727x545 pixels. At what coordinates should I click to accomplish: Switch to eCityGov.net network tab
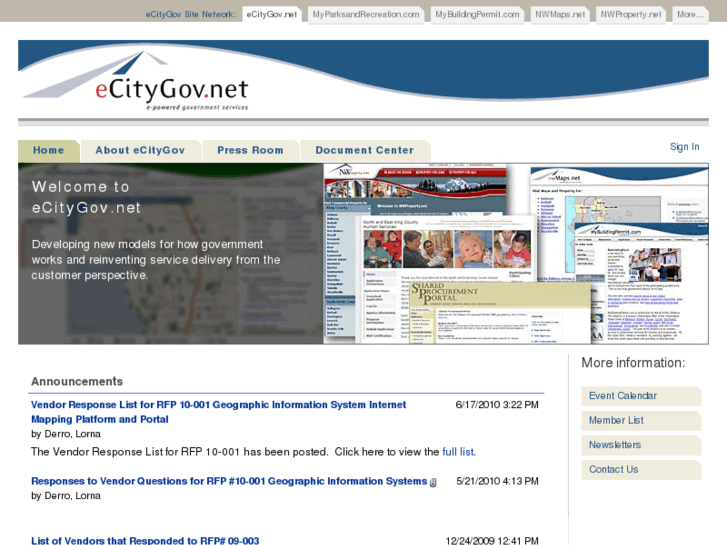[x=272, y=14]
